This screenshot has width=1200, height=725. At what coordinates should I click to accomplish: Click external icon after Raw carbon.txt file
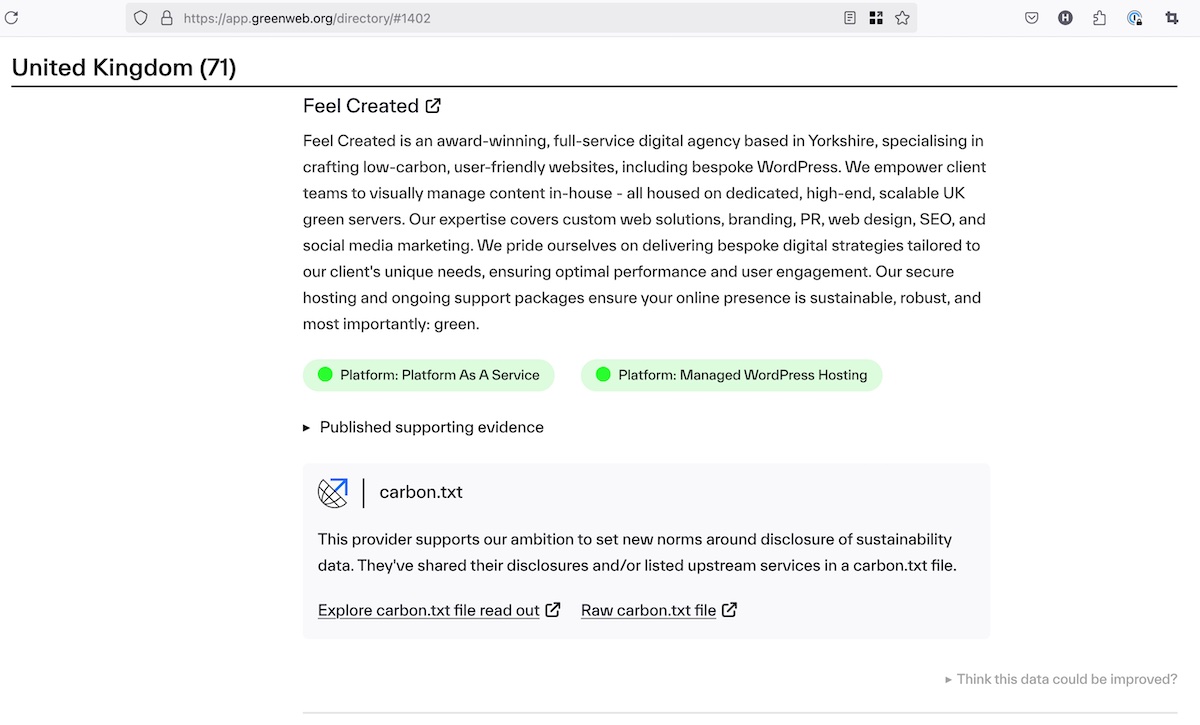tap(729, 609)
